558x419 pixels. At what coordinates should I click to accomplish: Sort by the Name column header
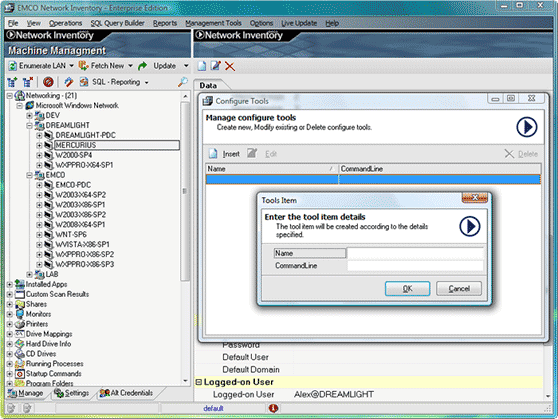272,169
